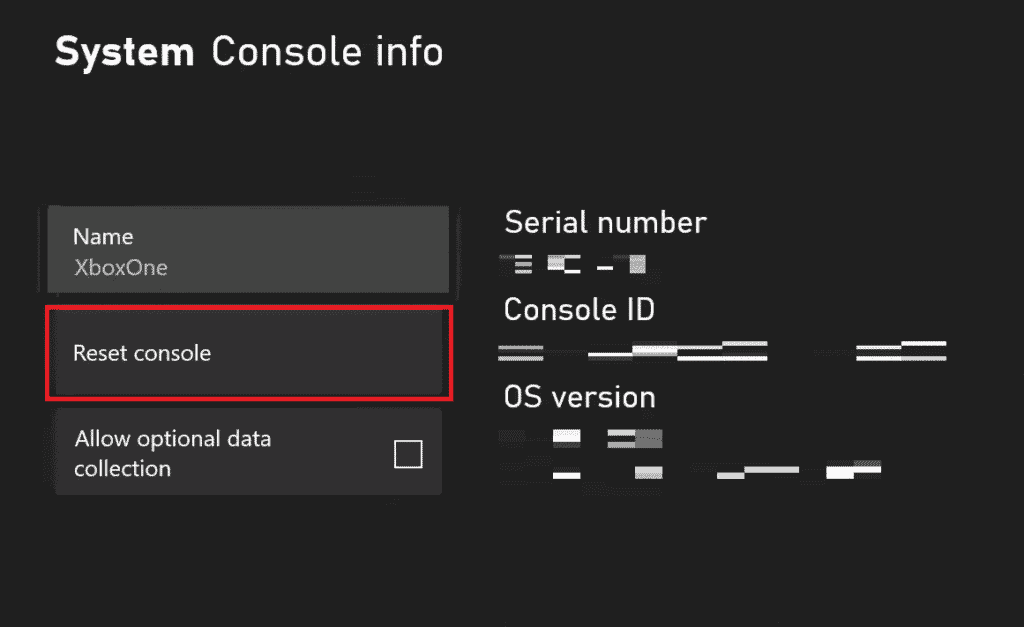Click the Serial number heading
1024x627 pixels.
(605, 222)
